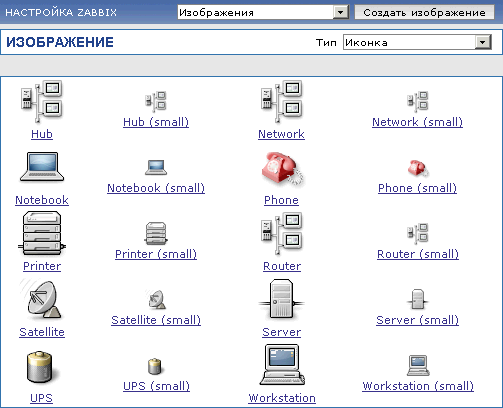Image resolution: width=503 pixels, height=408 pixels.
Task: Click the small Hub icon image
Action: (156, 101)
